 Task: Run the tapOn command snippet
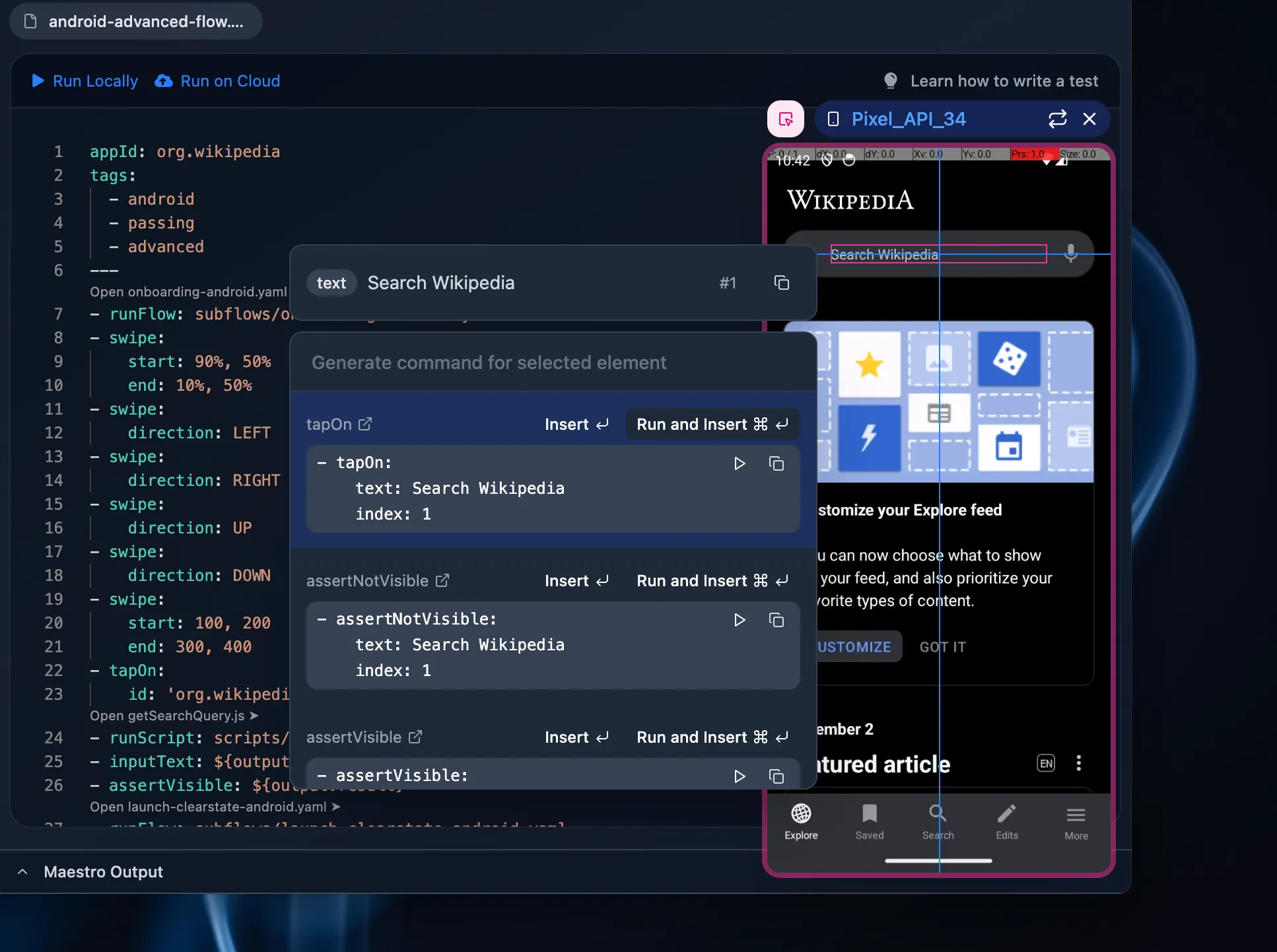pos(740,463)
